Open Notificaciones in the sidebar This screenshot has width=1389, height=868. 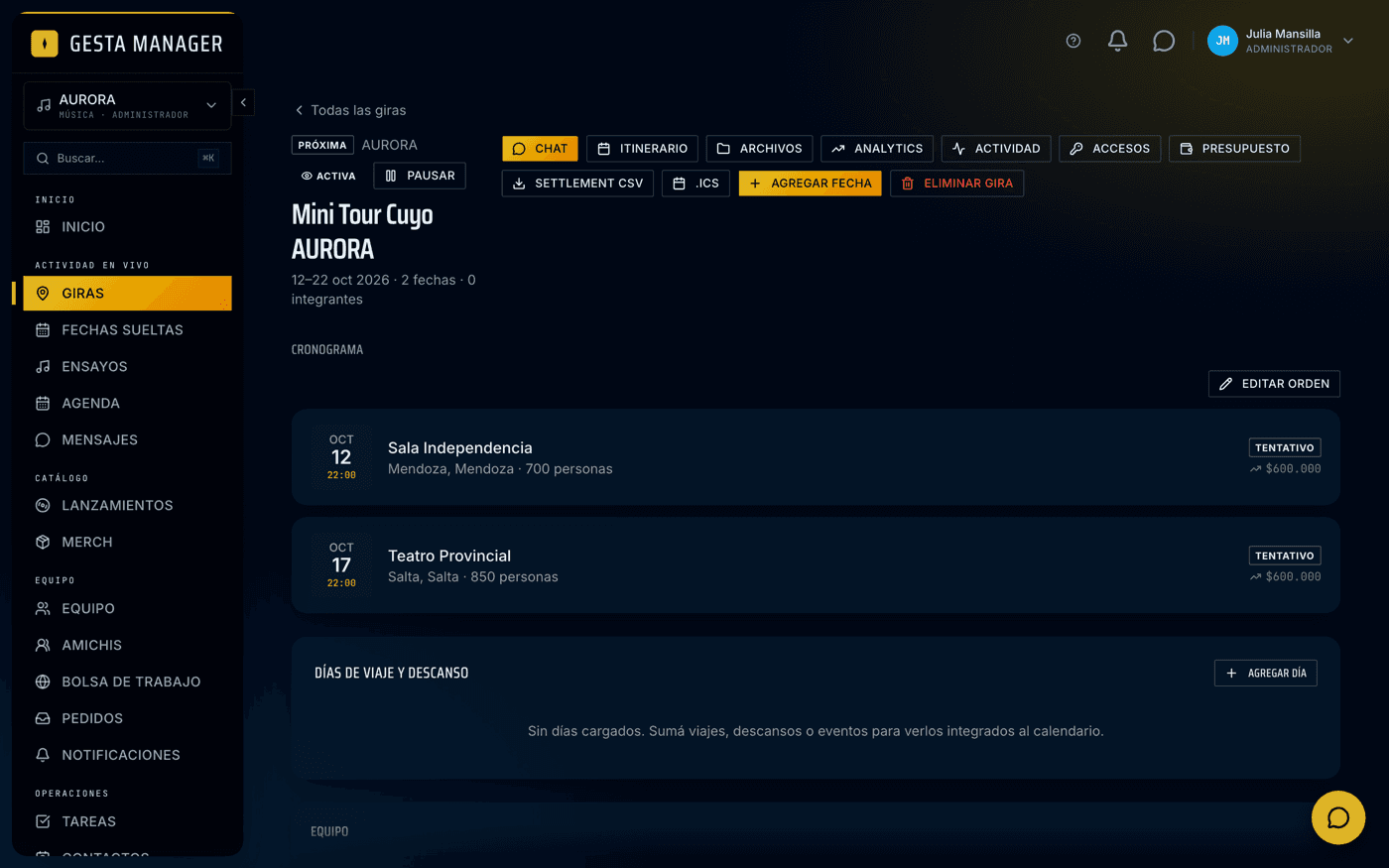(127, 756)
